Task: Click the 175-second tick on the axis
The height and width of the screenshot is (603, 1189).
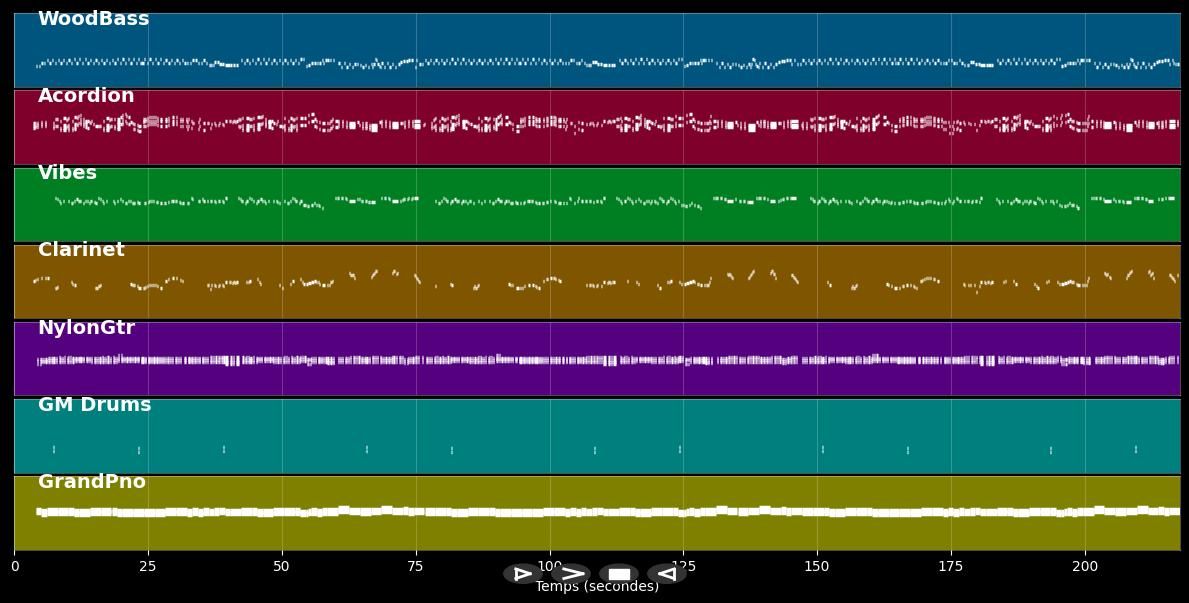Action: 951,566
